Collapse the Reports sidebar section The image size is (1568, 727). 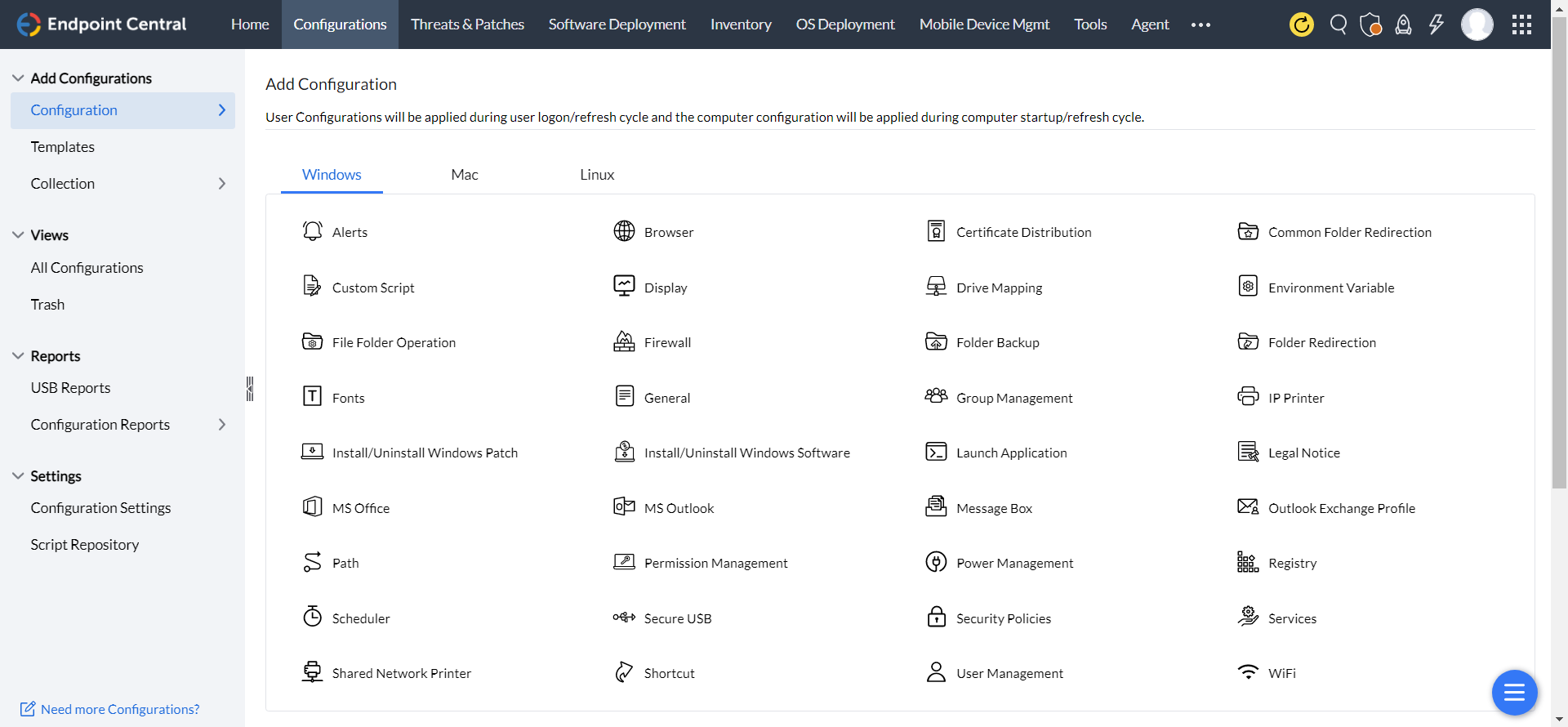[x=18, y=356]
